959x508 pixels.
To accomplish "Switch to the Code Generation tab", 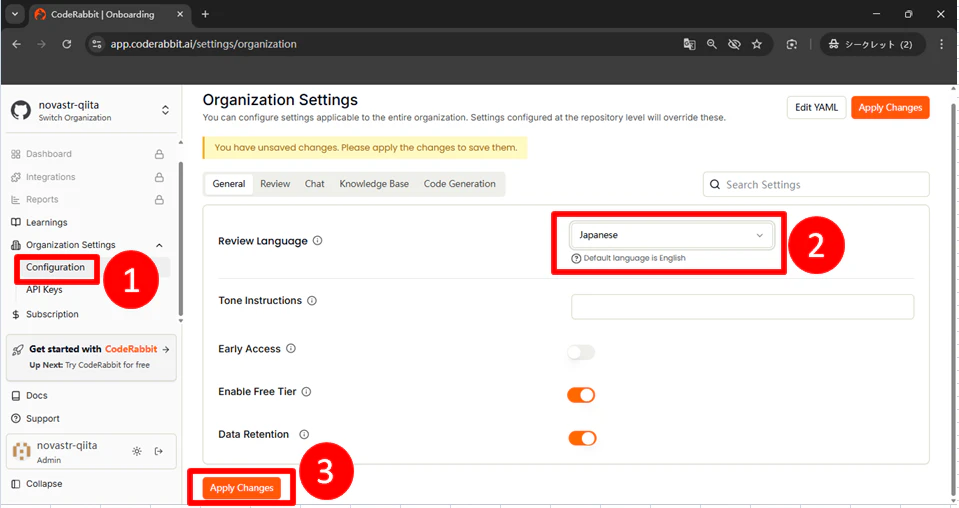I will coord(459,184).
